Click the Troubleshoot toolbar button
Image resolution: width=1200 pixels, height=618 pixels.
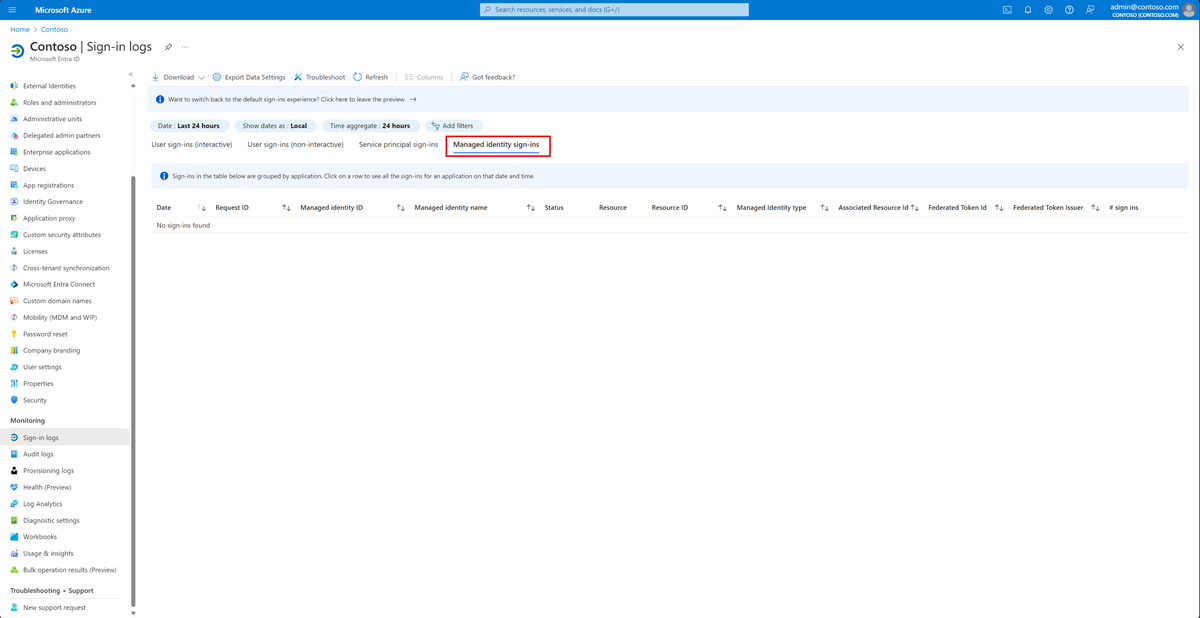point(319,77)
